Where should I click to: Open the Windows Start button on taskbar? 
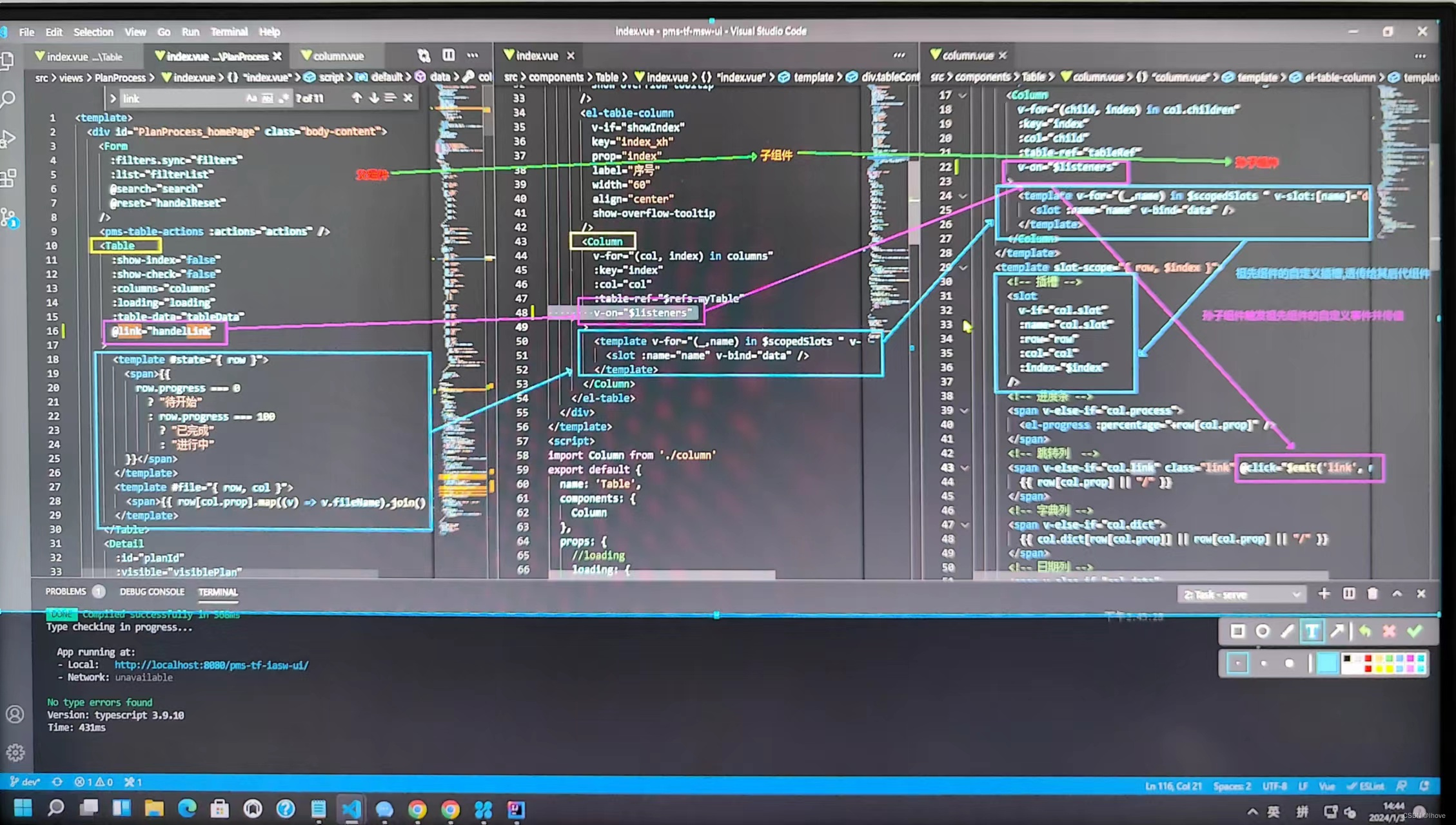tap(23, 808)
